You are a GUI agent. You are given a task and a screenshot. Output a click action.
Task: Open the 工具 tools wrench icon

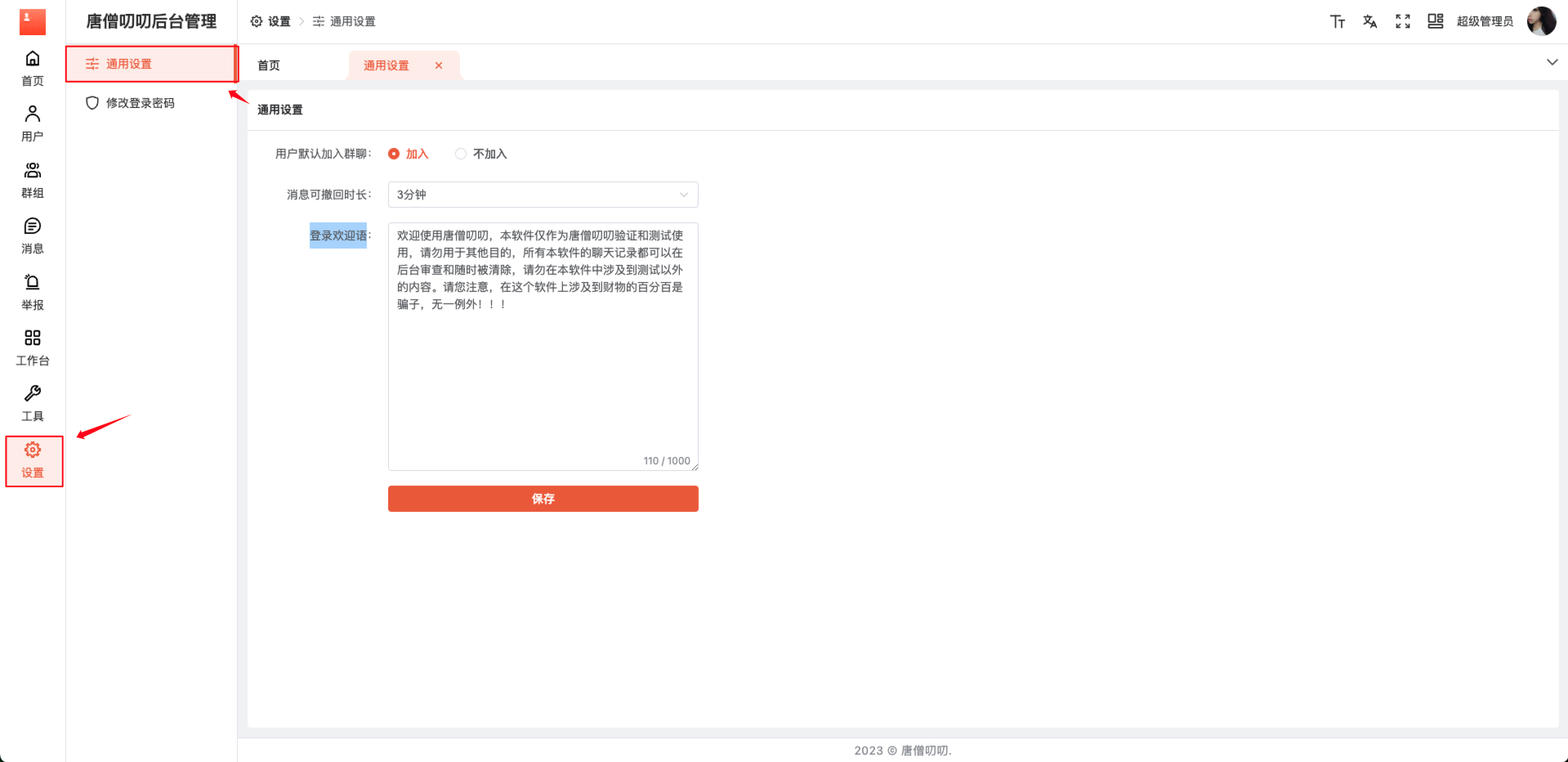pos(33,402)
